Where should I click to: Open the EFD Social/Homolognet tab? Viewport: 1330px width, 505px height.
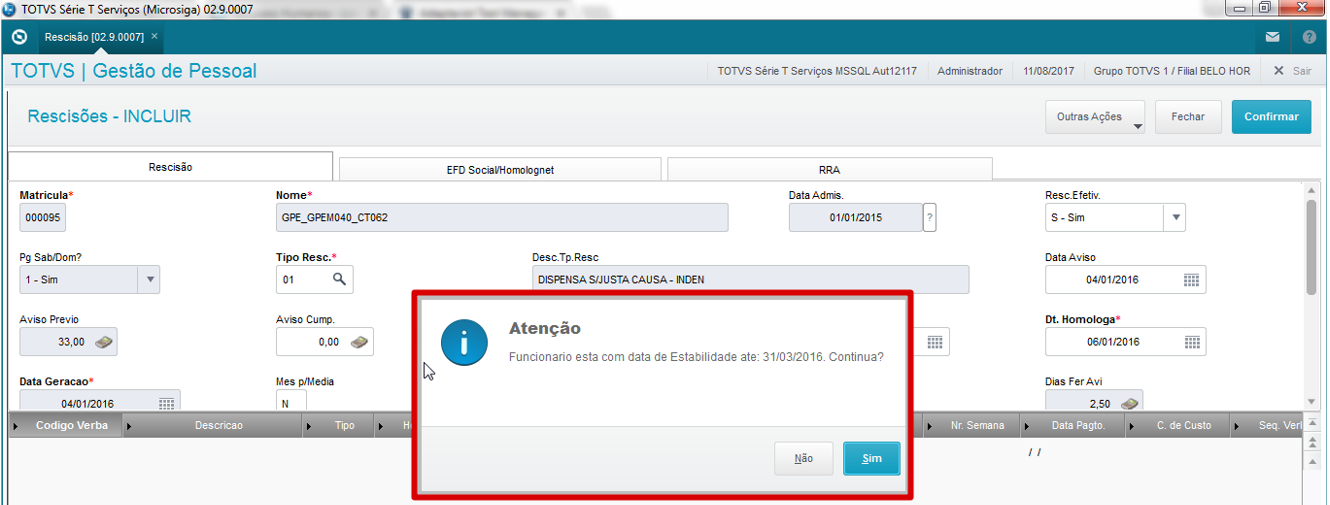(500, 170)
